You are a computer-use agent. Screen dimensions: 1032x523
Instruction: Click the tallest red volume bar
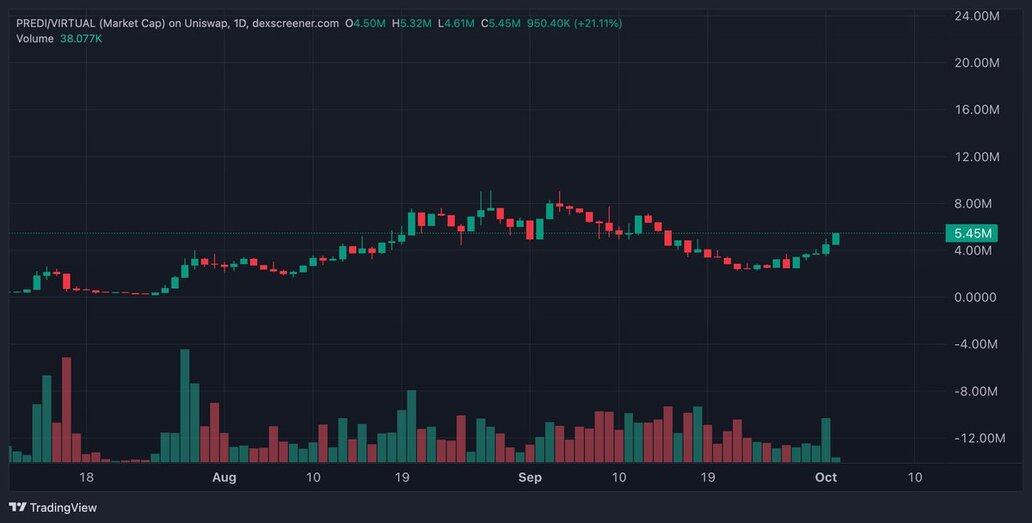point(67,410)
